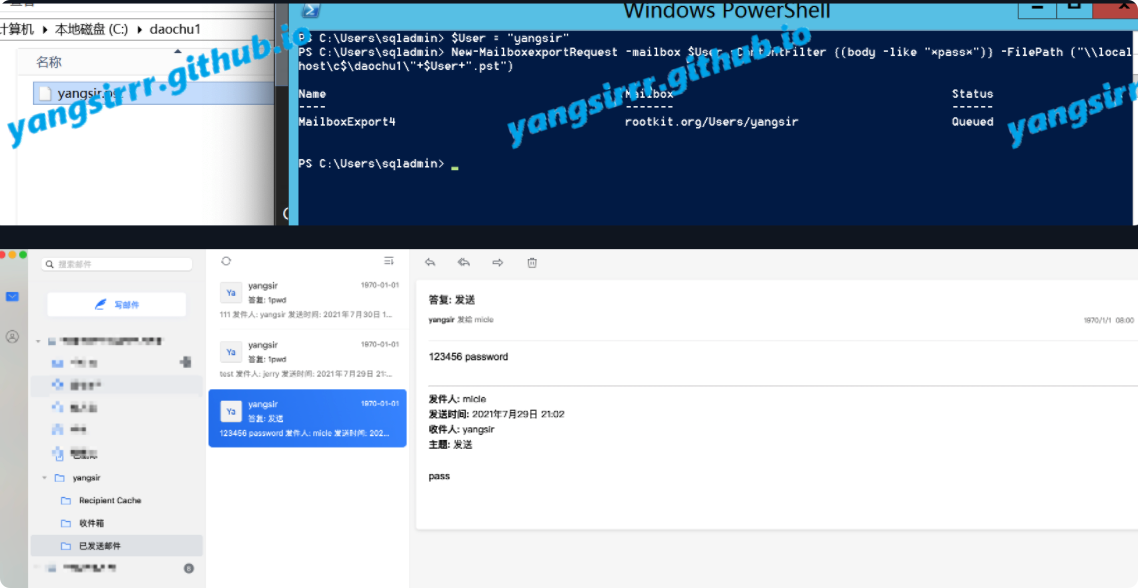This screenshot has width=1138, height=588.
Task: Click the plus icon beside the blurred mailbox row
Action: tap(185, 362)
